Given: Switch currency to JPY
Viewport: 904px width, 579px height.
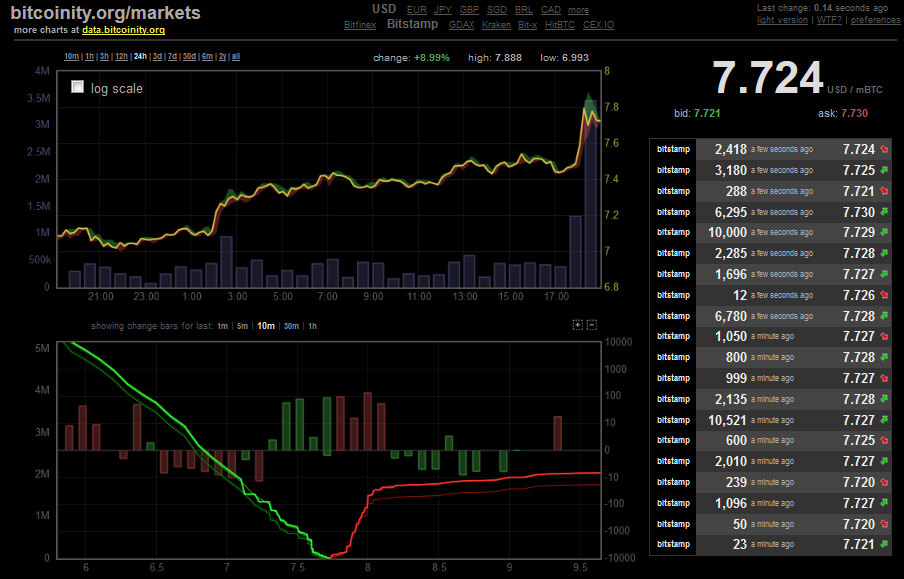Looking at the screenshot, I should [x=442, y=9].
